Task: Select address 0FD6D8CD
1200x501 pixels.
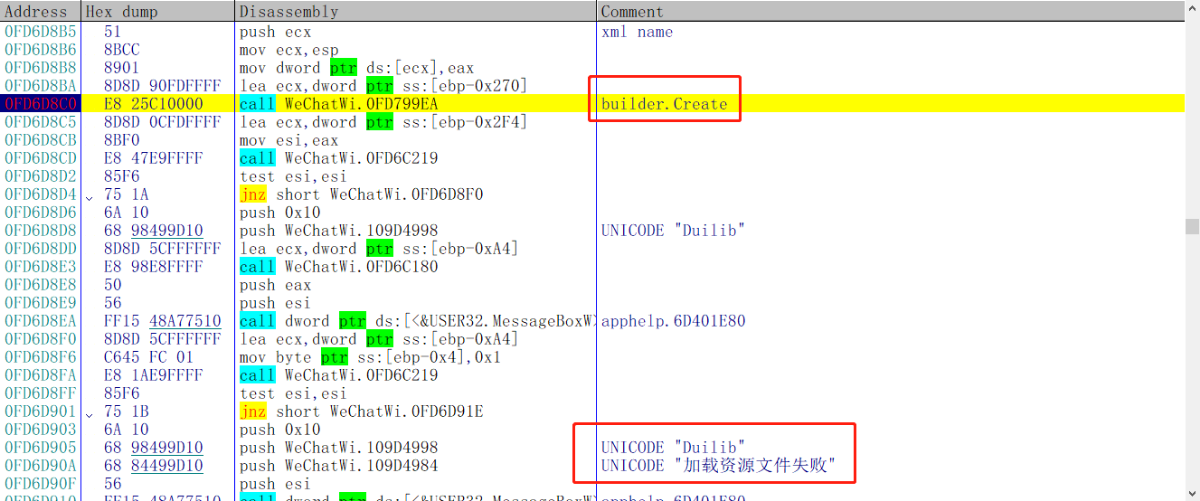Action: point(41,159)
